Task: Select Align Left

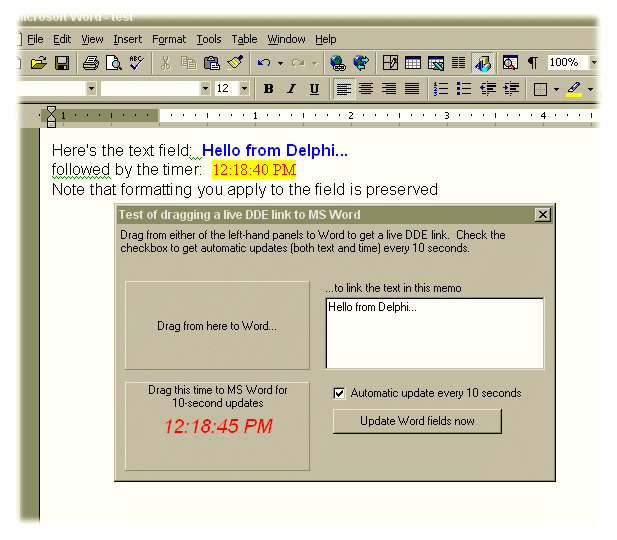Action: (x=344, y=89)
